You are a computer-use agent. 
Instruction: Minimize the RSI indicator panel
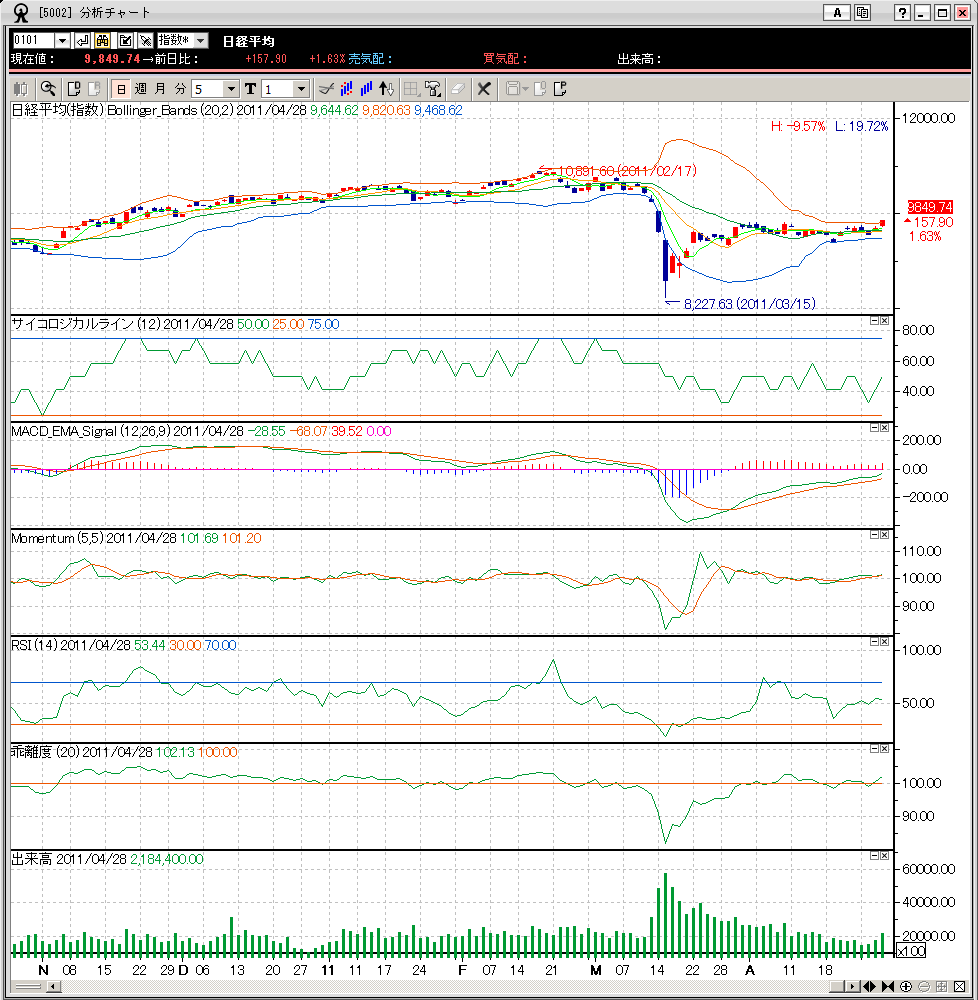873,641
